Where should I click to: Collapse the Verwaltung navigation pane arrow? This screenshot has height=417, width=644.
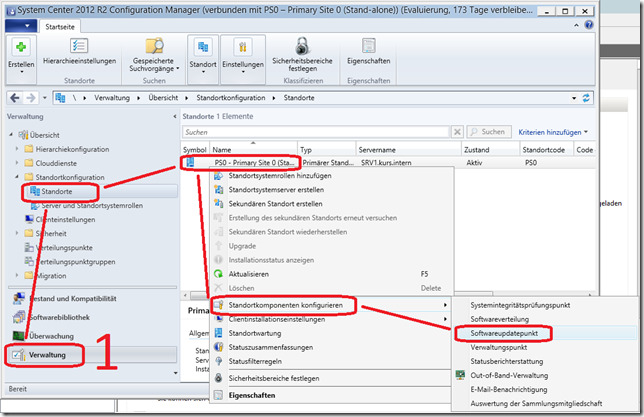[x=175, y=117]
